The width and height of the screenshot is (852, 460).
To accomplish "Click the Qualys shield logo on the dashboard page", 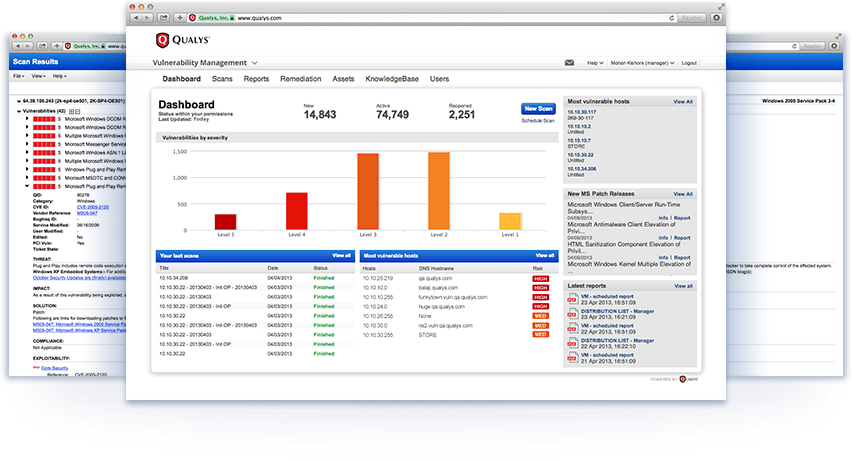I will 162,40.
